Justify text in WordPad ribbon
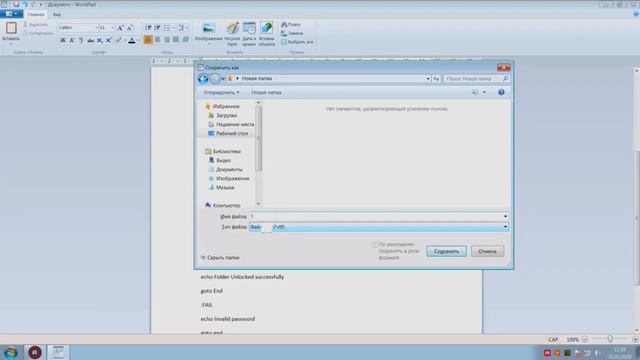Screen dimensions: 640x360 (x=176, y=40)
